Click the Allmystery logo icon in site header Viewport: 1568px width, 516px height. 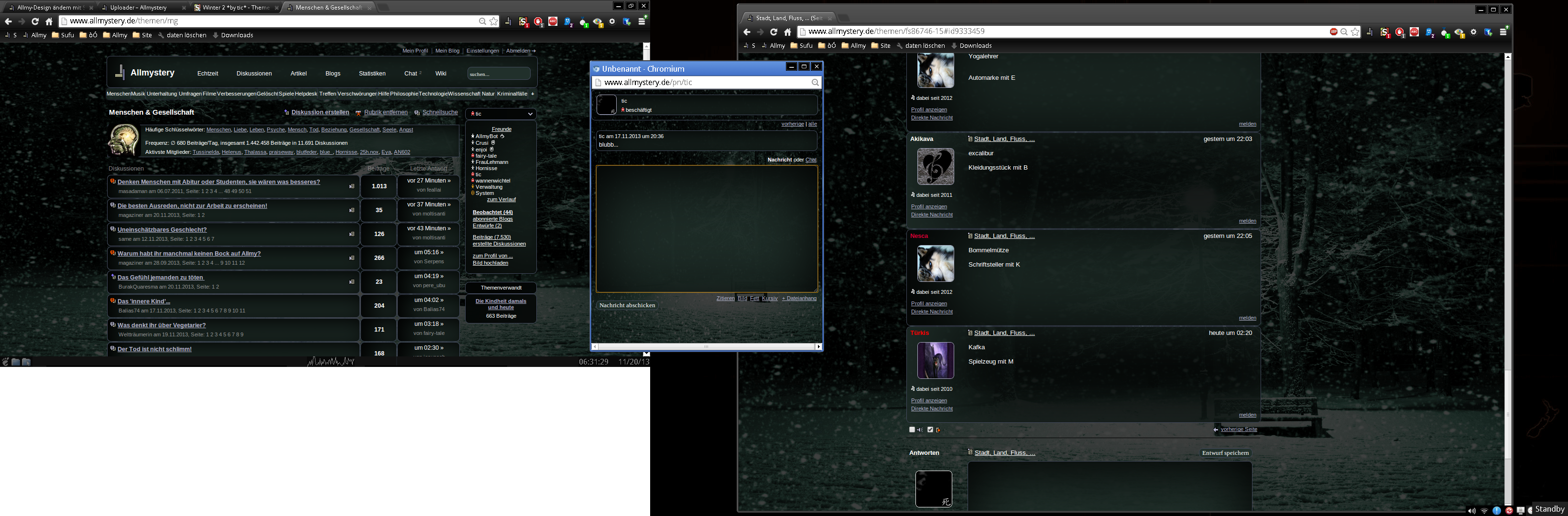[120, 73]
